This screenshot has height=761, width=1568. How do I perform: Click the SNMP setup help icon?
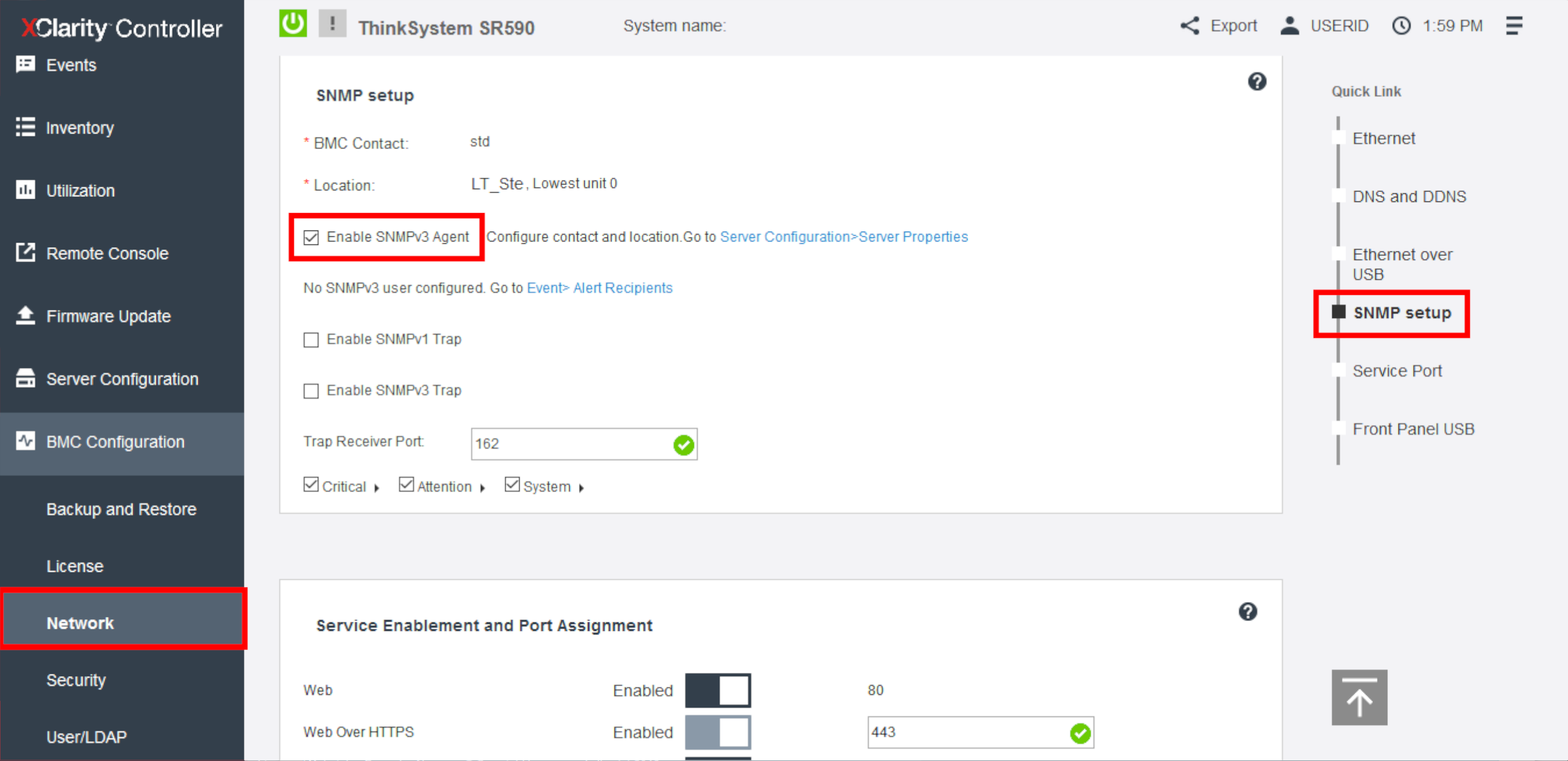coord(1257,81)
